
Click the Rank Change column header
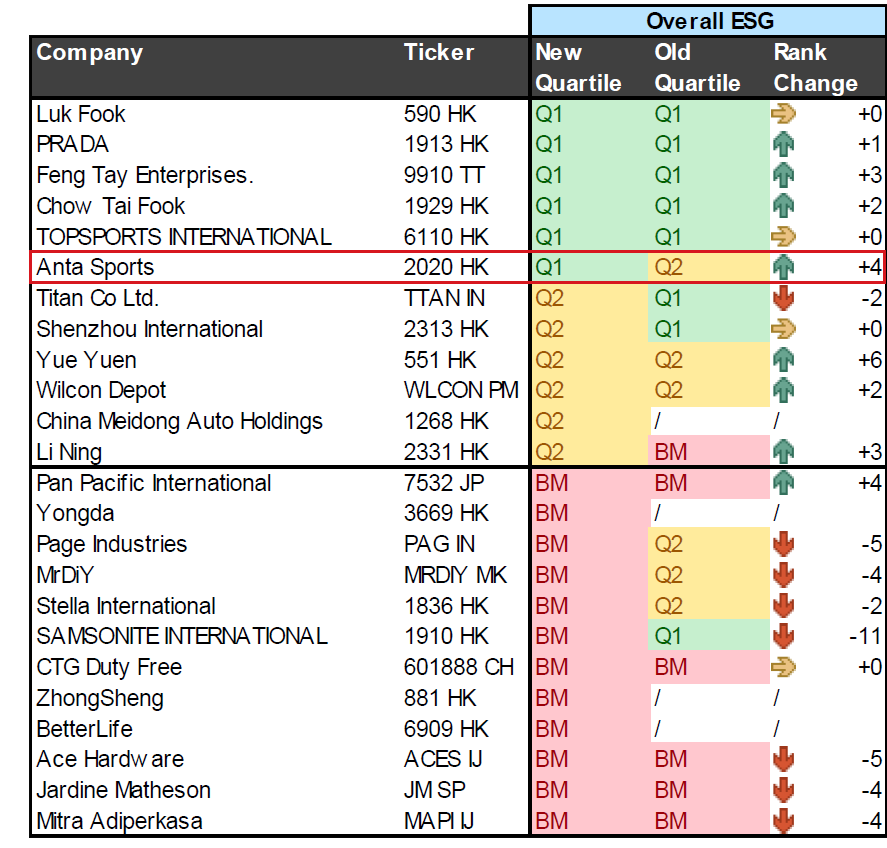pos(816,68)
